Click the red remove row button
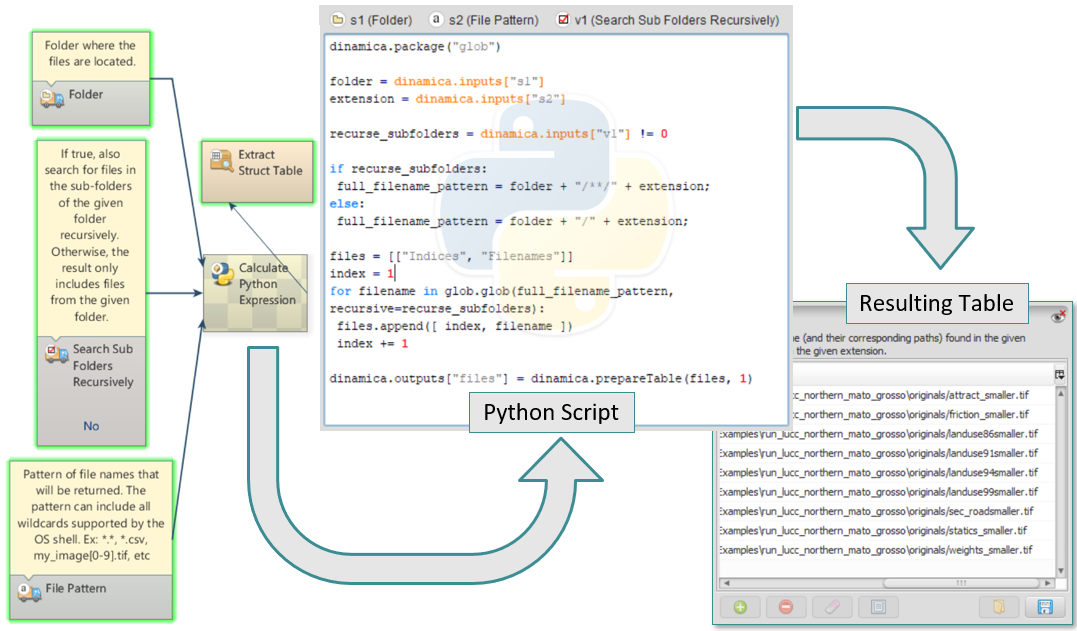The image size is (1077, 631). click(x=788, y=607)
